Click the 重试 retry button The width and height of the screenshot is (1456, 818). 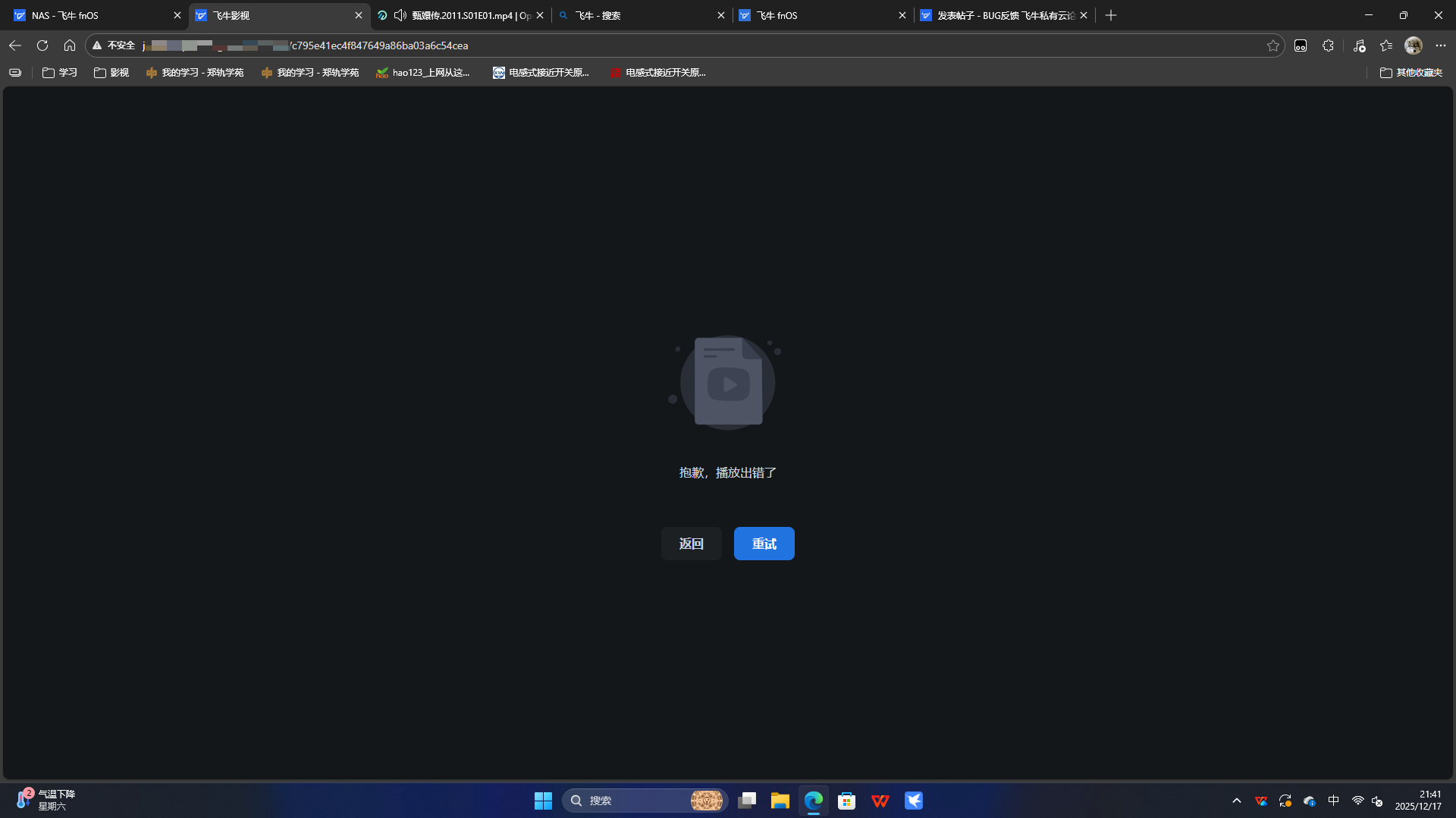(x=764, y=544)
